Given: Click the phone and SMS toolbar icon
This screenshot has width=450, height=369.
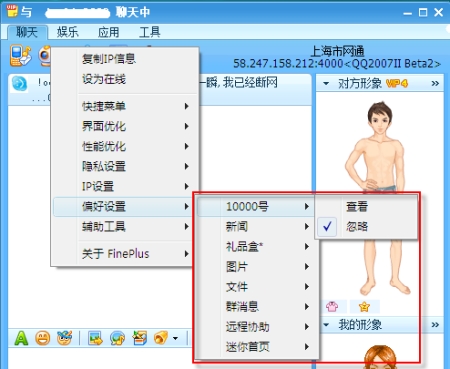Looking at the screenshot, I should (20, 55).
